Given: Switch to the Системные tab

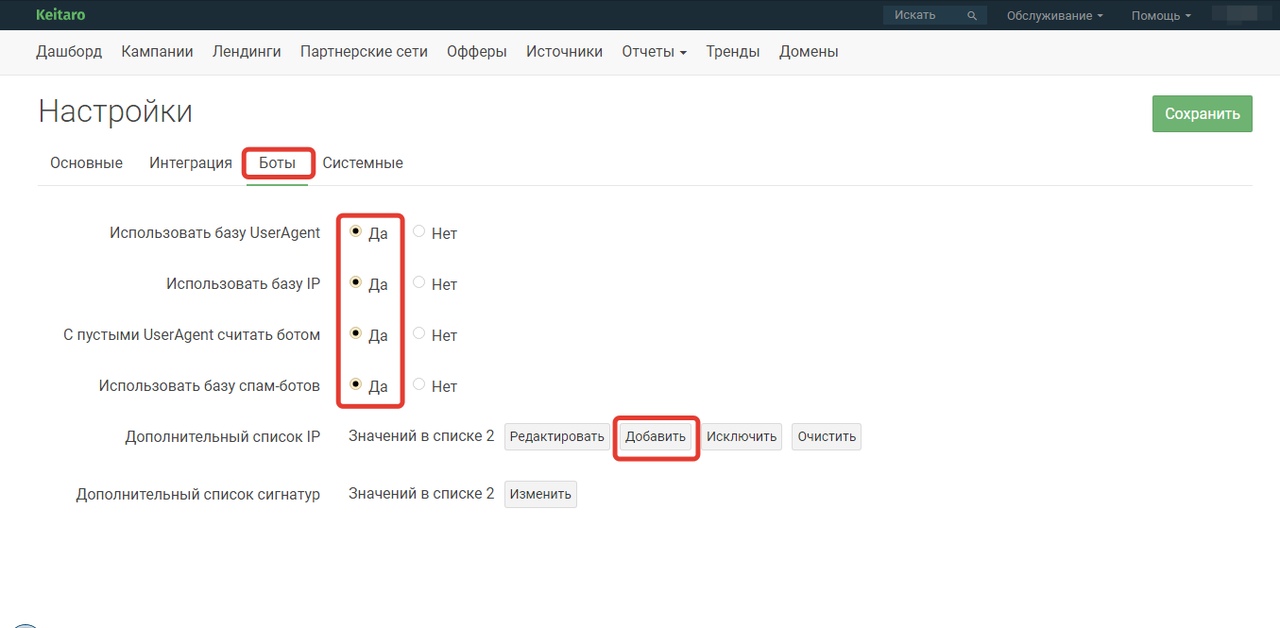Looking at the screenshot, I should 362,163.
